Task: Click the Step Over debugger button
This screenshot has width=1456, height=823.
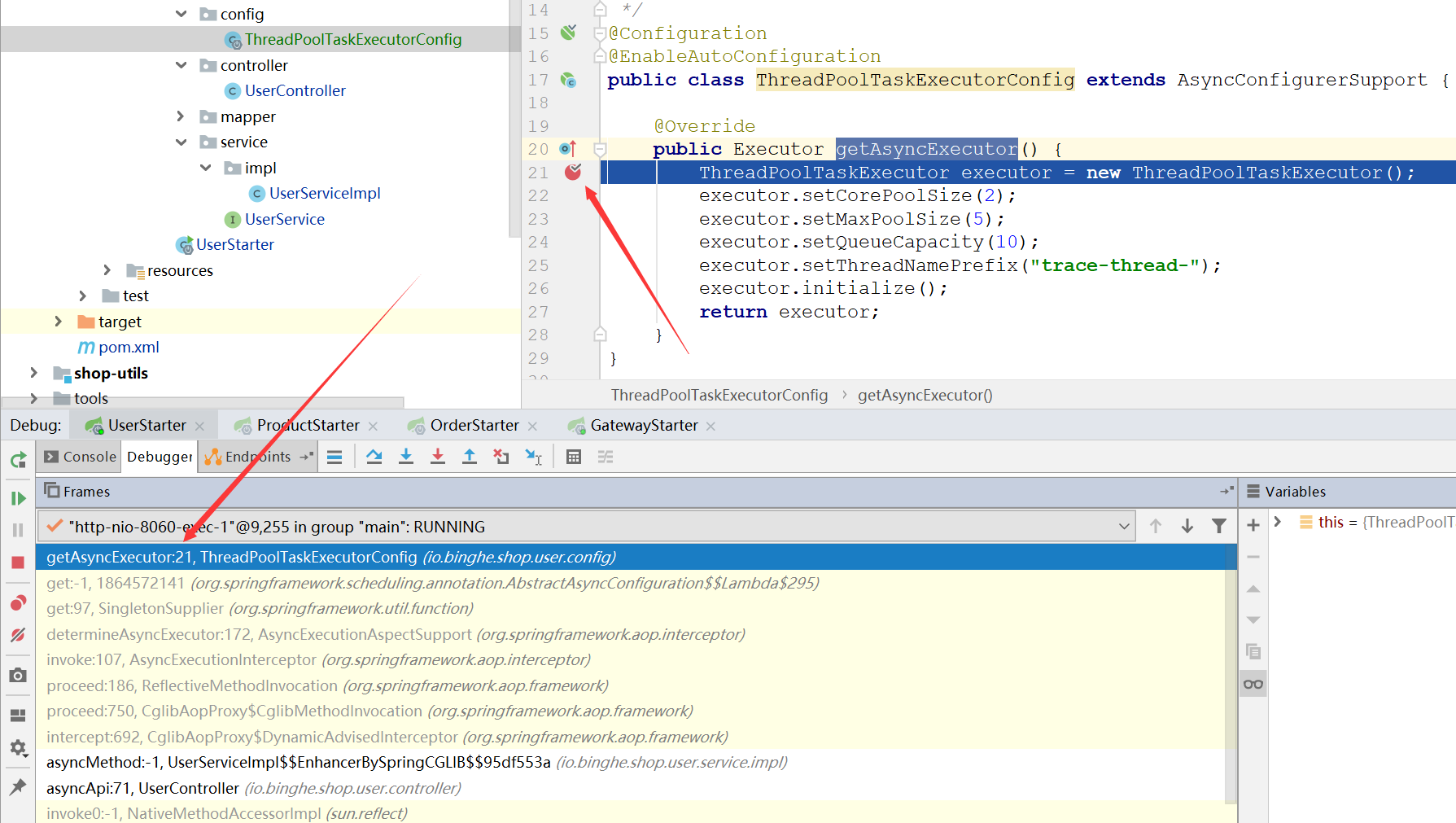Action: point(374,457)
